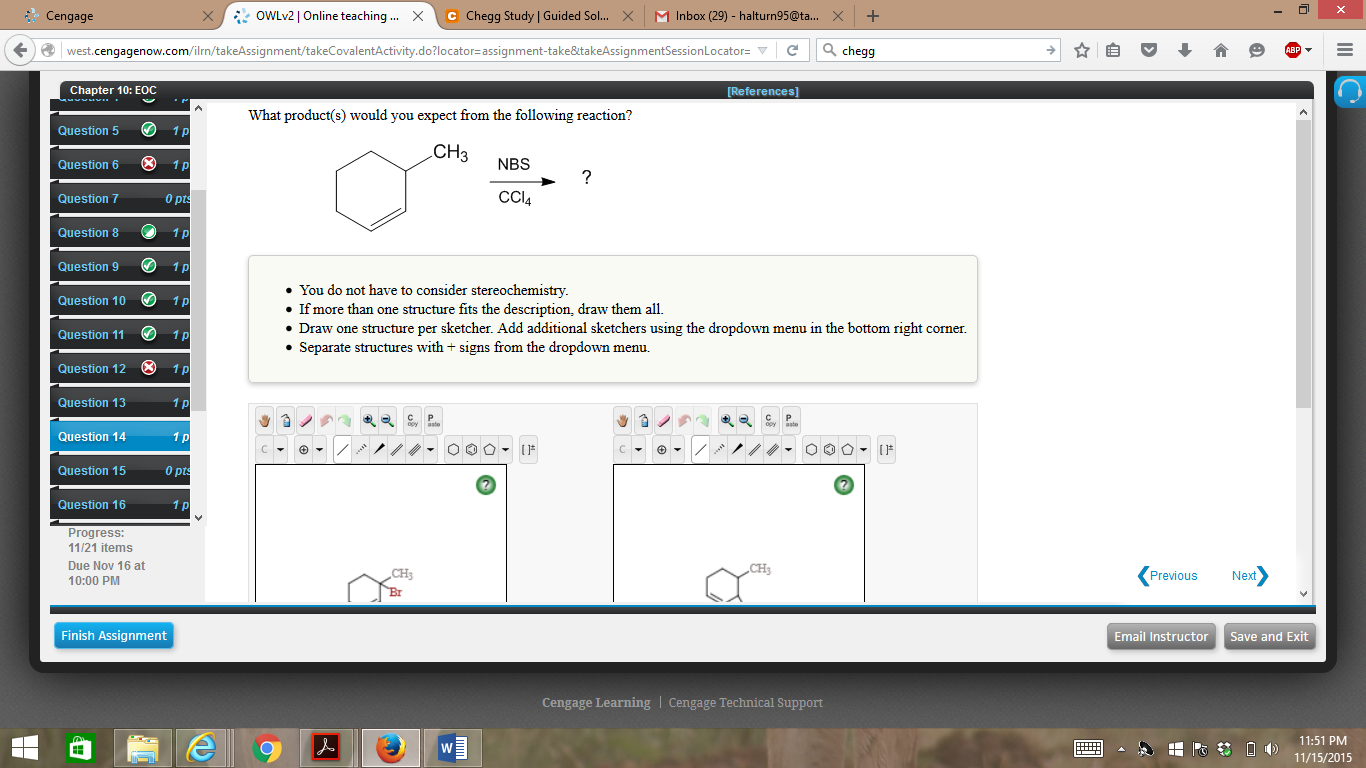The image size is (1366, 768).
Task: Select the cyclopentane ring tool in the right sketcher
Action: [848, 449]
